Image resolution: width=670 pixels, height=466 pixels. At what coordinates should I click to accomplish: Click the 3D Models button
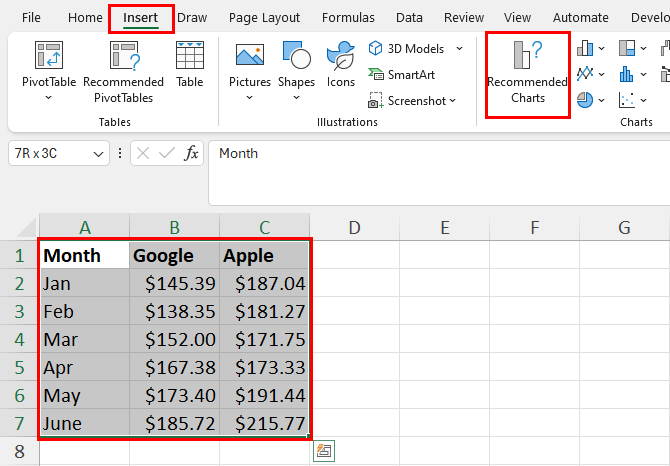pyautogui.click(x=406, y=49)
